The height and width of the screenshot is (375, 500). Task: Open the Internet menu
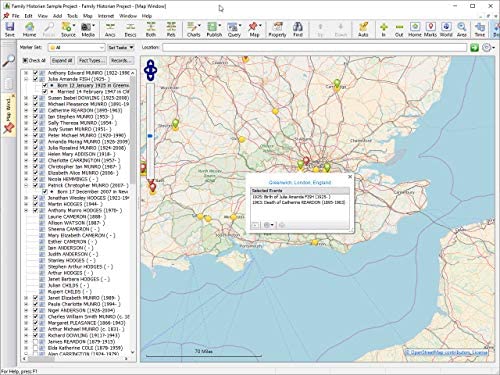106,16
